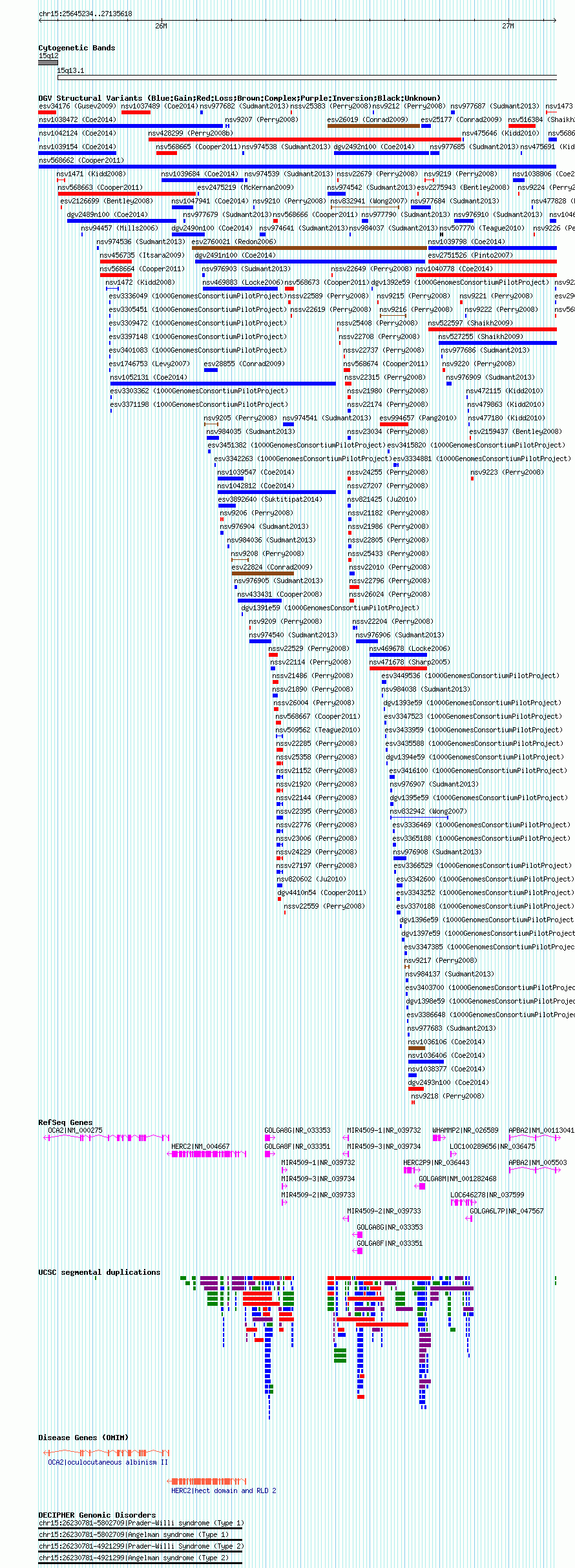Screen dimensions: 575x1568
Task: Open variant nsv456735 (Itsara2009)
Action: click(142, 255)
